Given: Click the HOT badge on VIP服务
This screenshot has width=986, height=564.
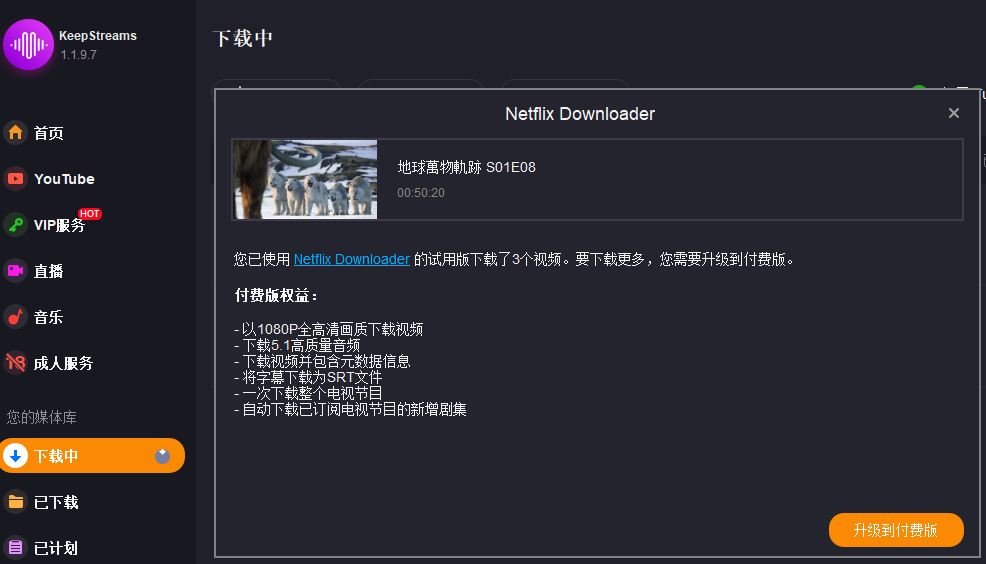Looking at the screenshot, I should click(x=89, y=214).
